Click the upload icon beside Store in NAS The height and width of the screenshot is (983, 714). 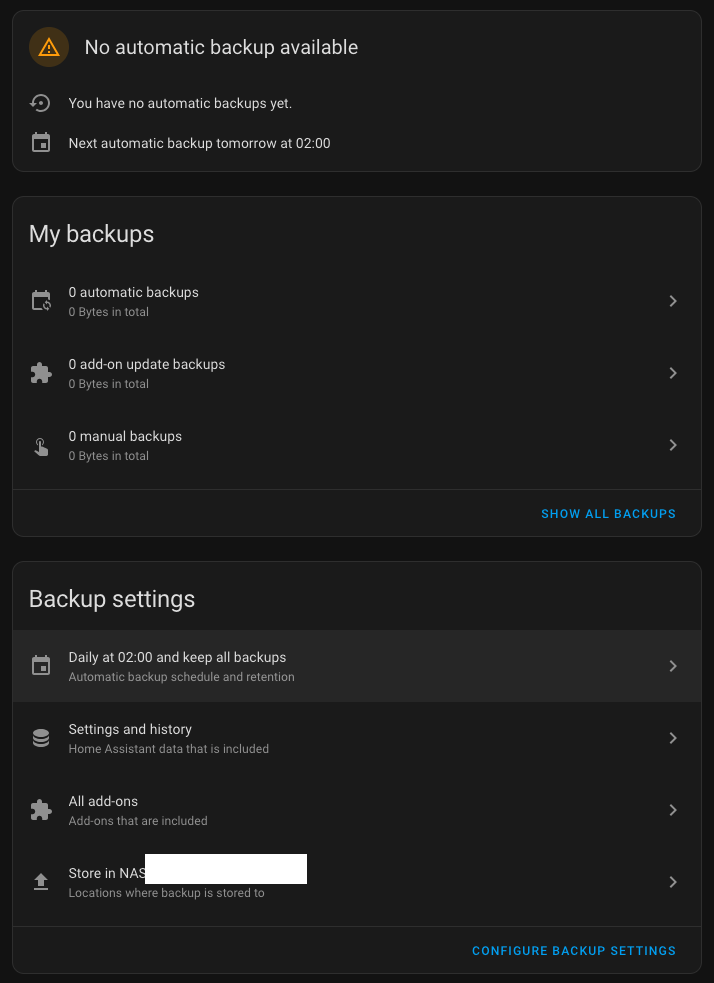click(x=41, y=882)
